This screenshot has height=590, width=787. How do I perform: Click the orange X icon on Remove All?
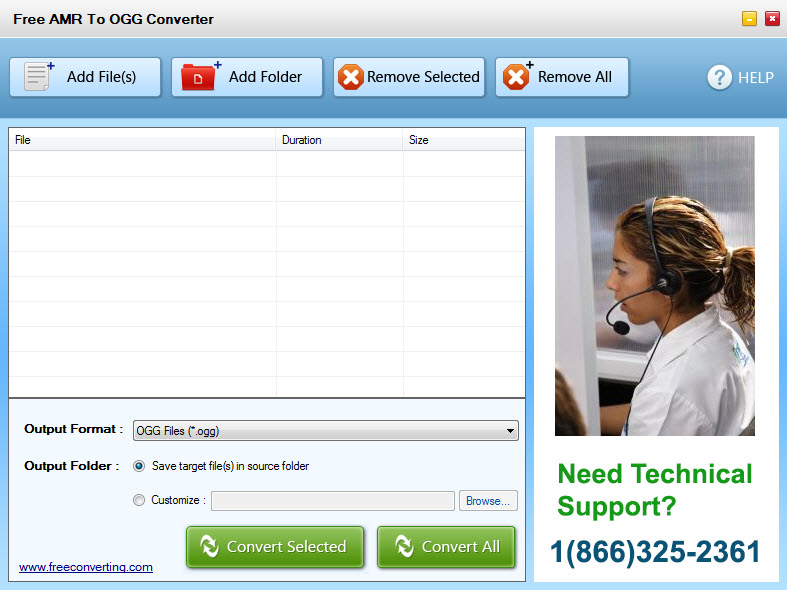click(x=517, y=77)
